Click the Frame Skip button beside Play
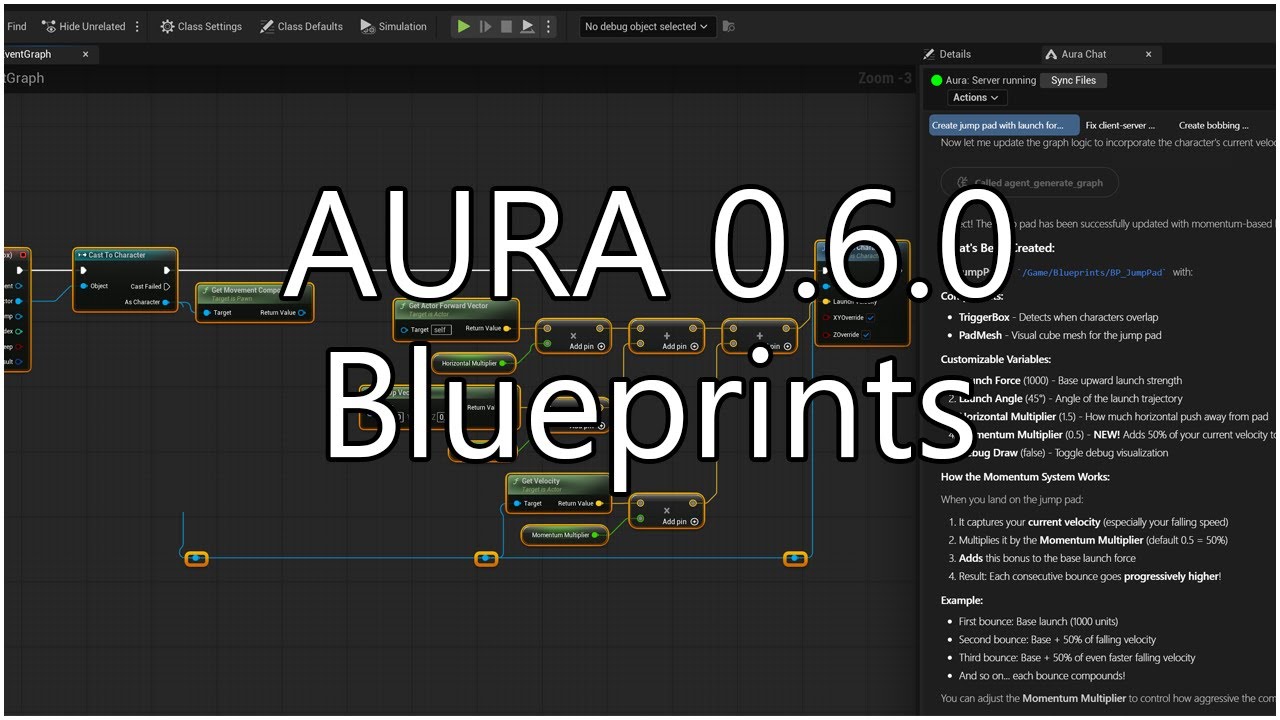 click(485, 27)
